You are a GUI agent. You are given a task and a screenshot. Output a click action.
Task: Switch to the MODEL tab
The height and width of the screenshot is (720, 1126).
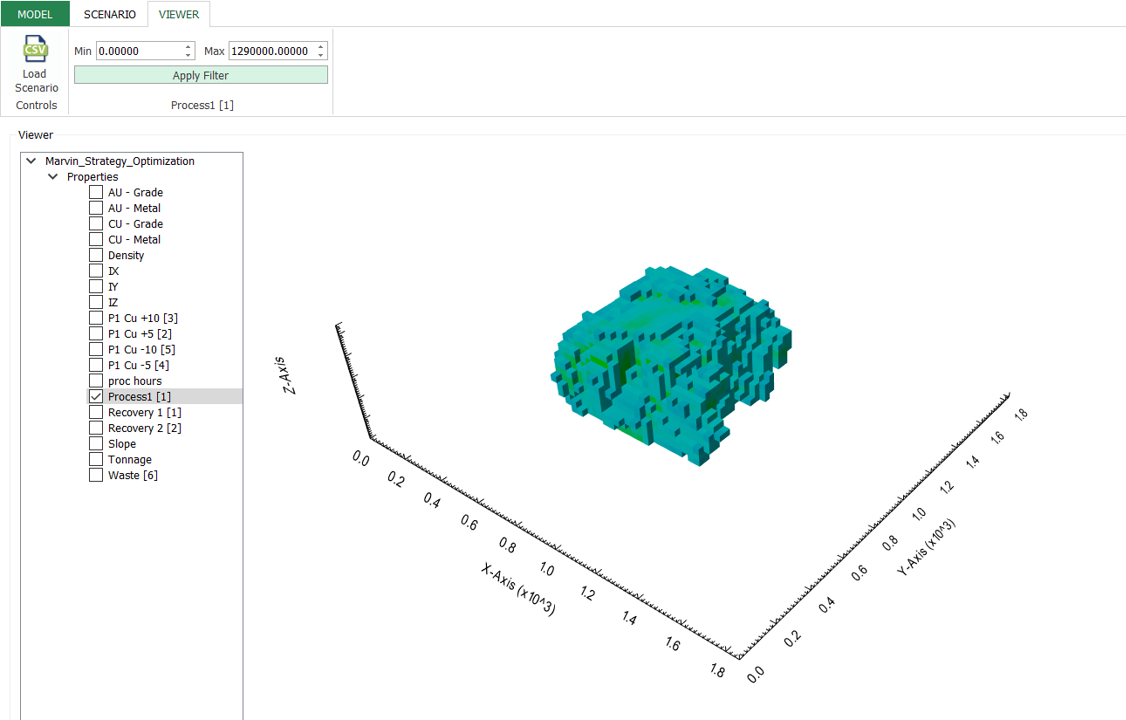35,14
